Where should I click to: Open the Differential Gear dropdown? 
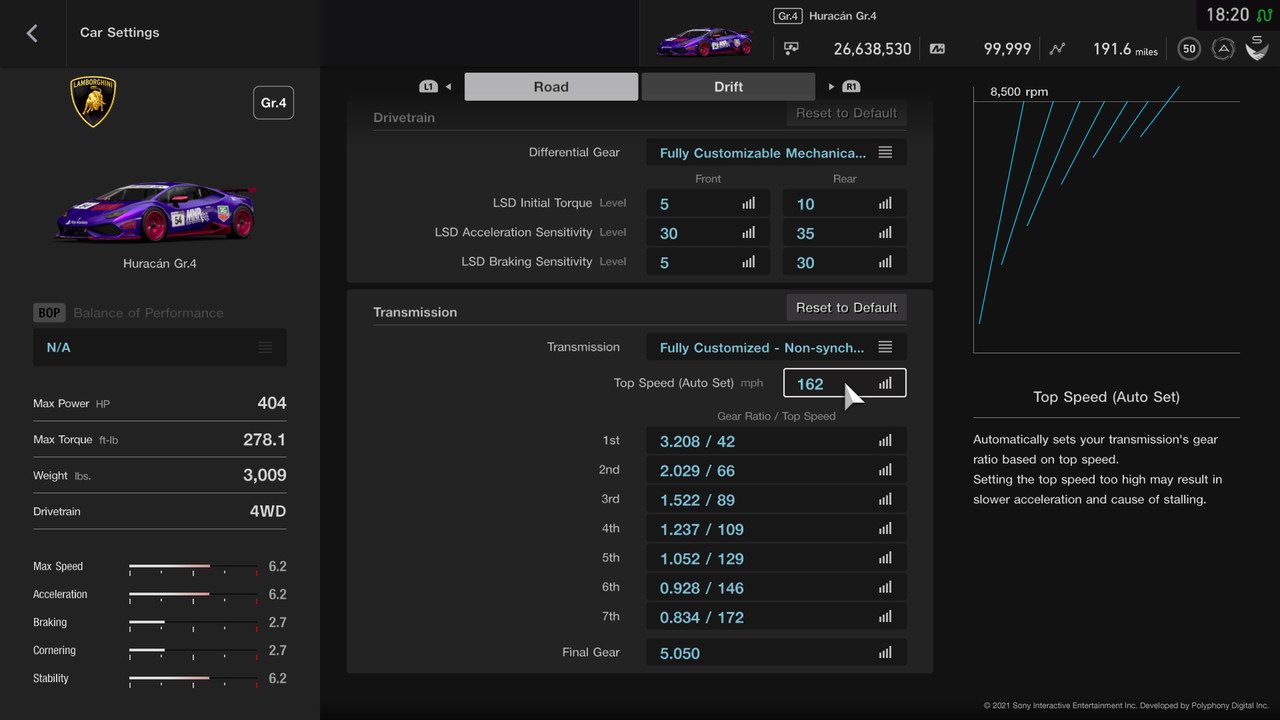[776, 152]
